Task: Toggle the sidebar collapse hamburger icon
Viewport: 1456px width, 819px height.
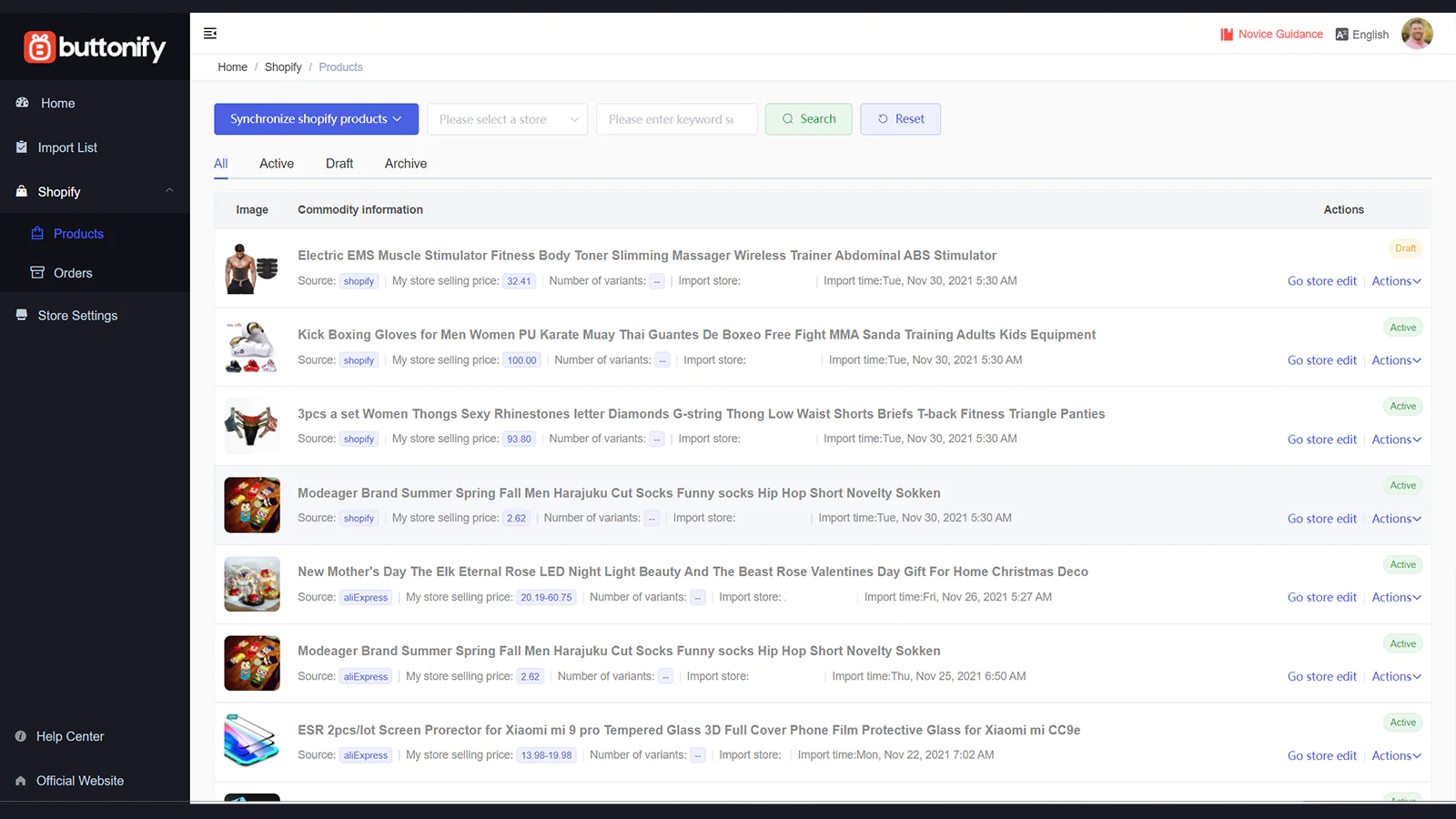Action: coord(210,34)
